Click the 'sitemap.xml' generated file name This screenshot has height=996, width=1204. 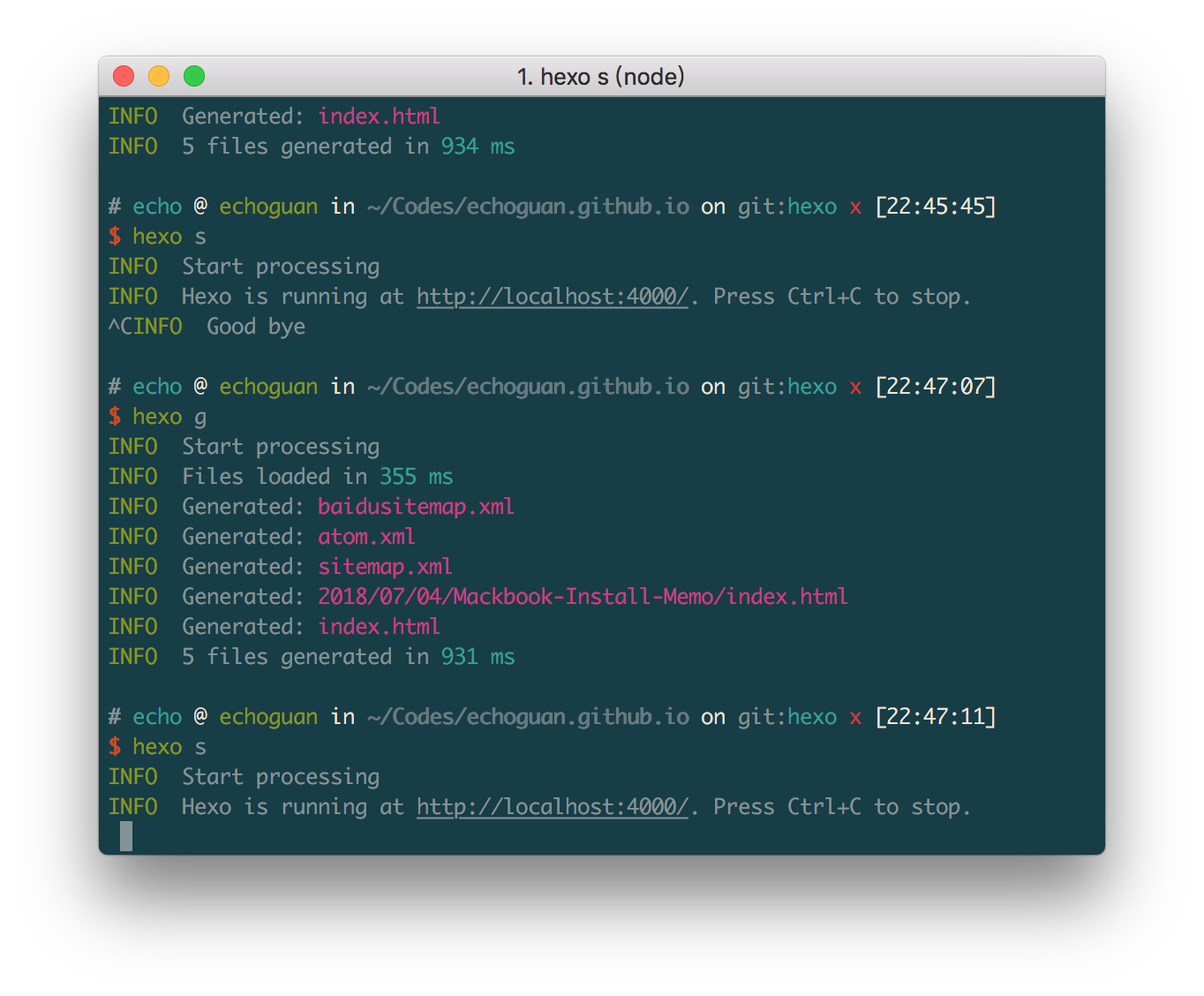[385, 567]
